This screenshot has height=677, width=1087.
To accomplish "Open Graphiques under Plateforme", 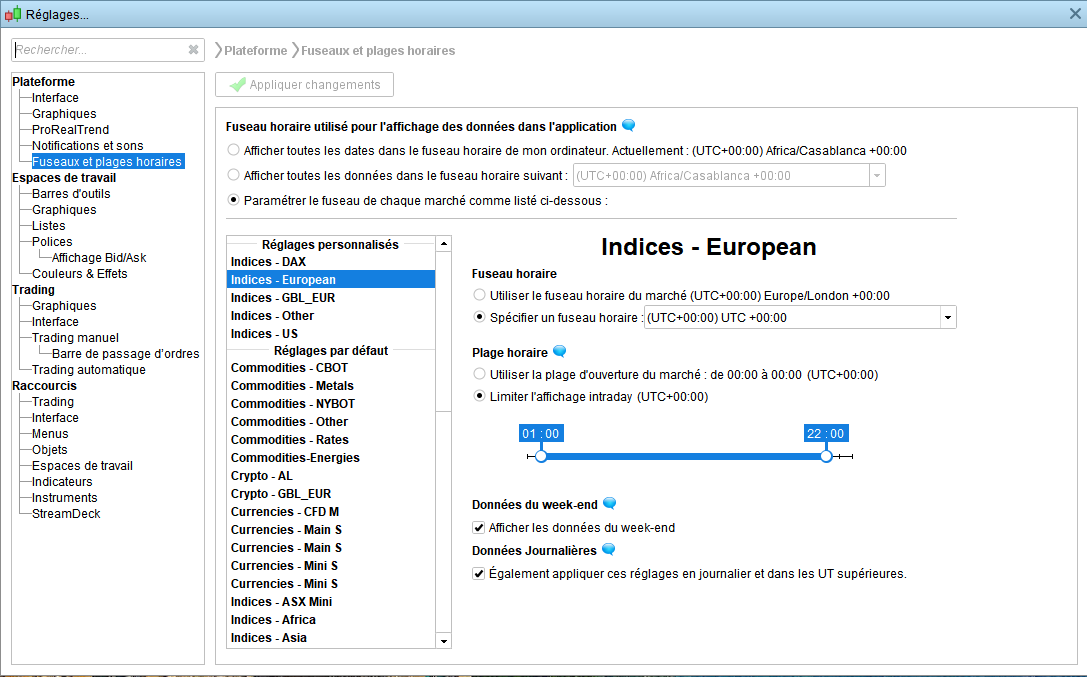I will (x=64, y=114).
